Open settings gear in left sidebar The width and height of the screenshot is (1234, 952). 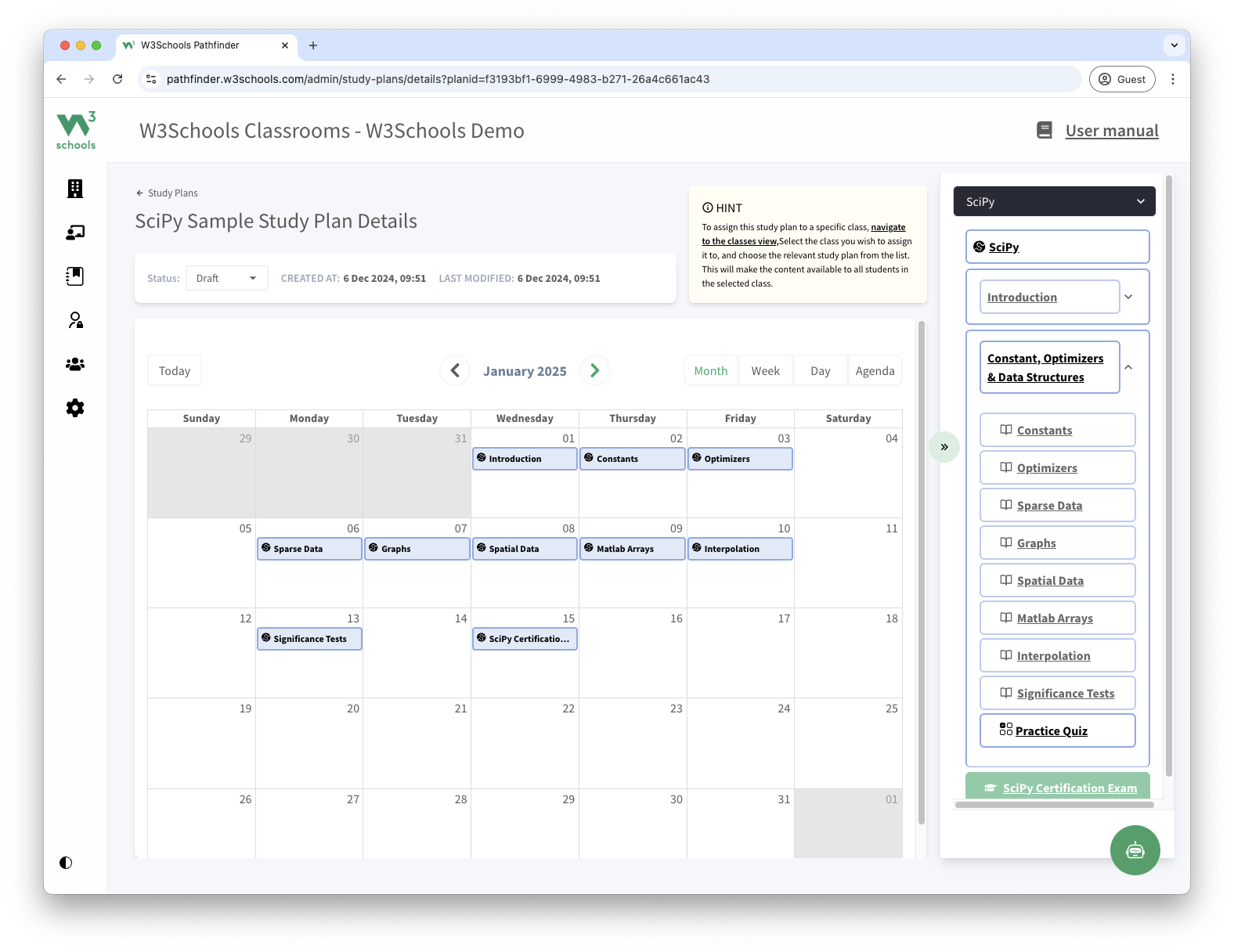75,408
